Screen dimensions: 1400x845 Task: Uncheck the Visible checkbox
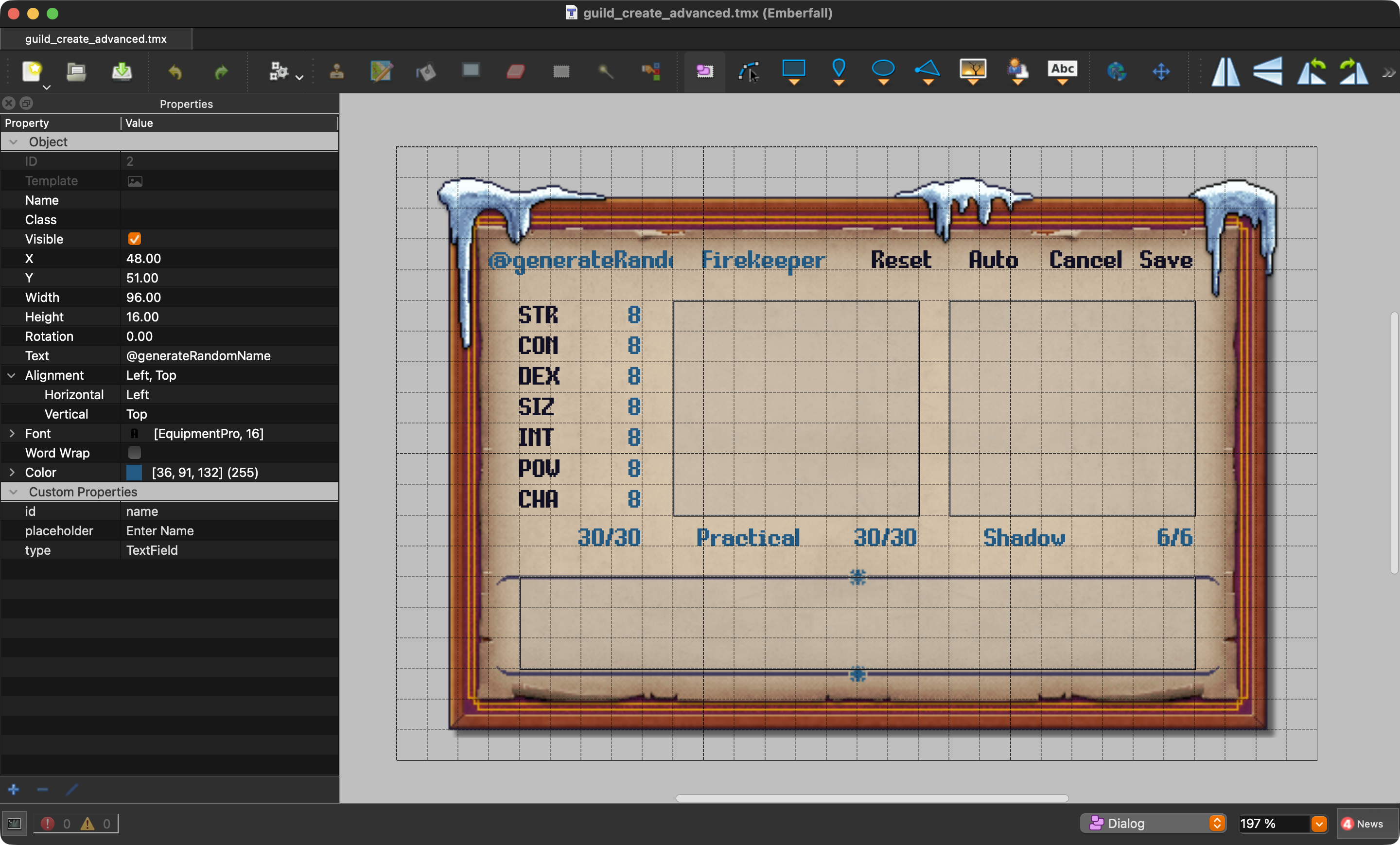pyautogui.click(x=135, y=239)
